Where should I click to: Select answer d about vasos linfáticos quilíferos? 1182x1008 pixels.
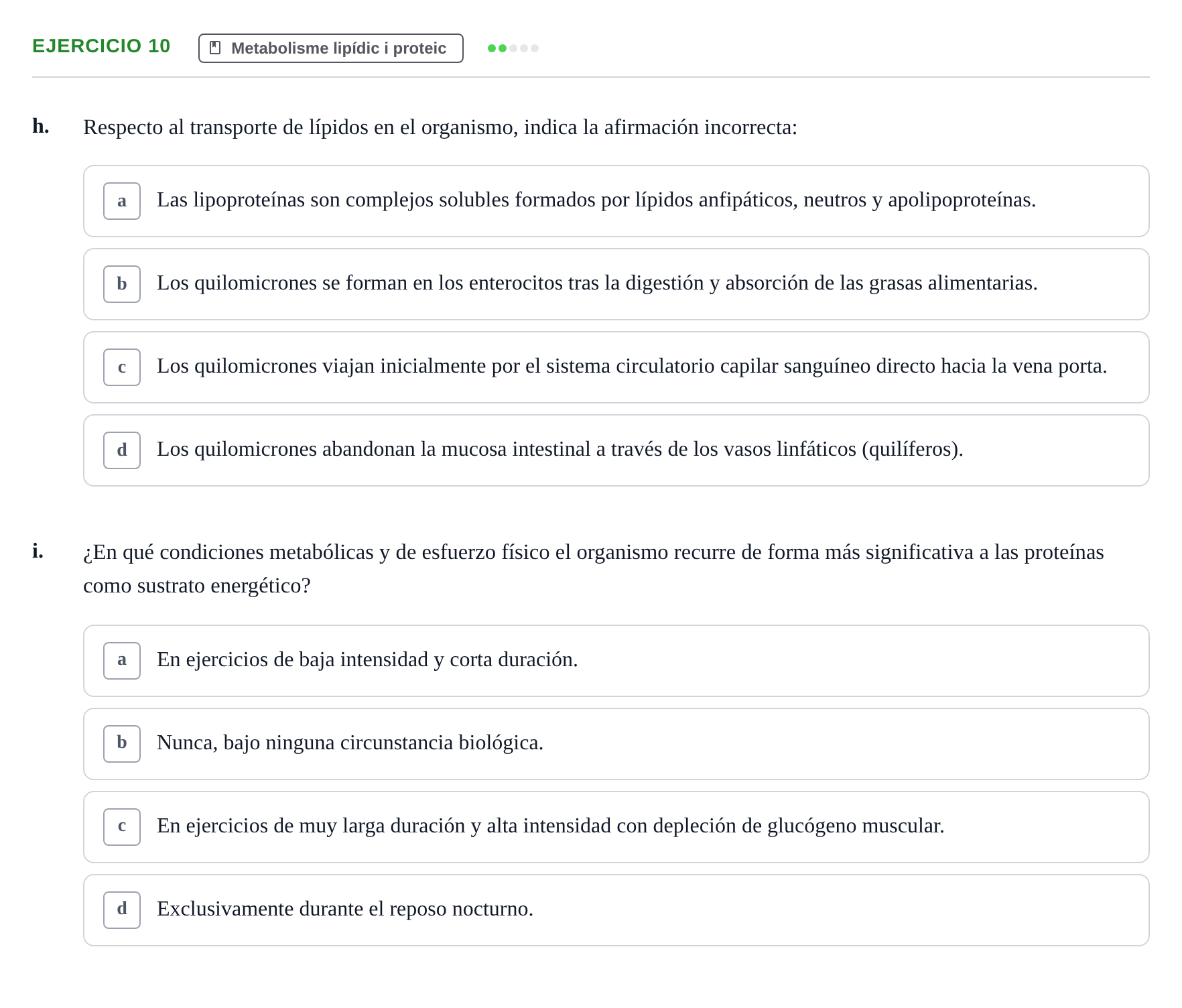tap(616, 450)
